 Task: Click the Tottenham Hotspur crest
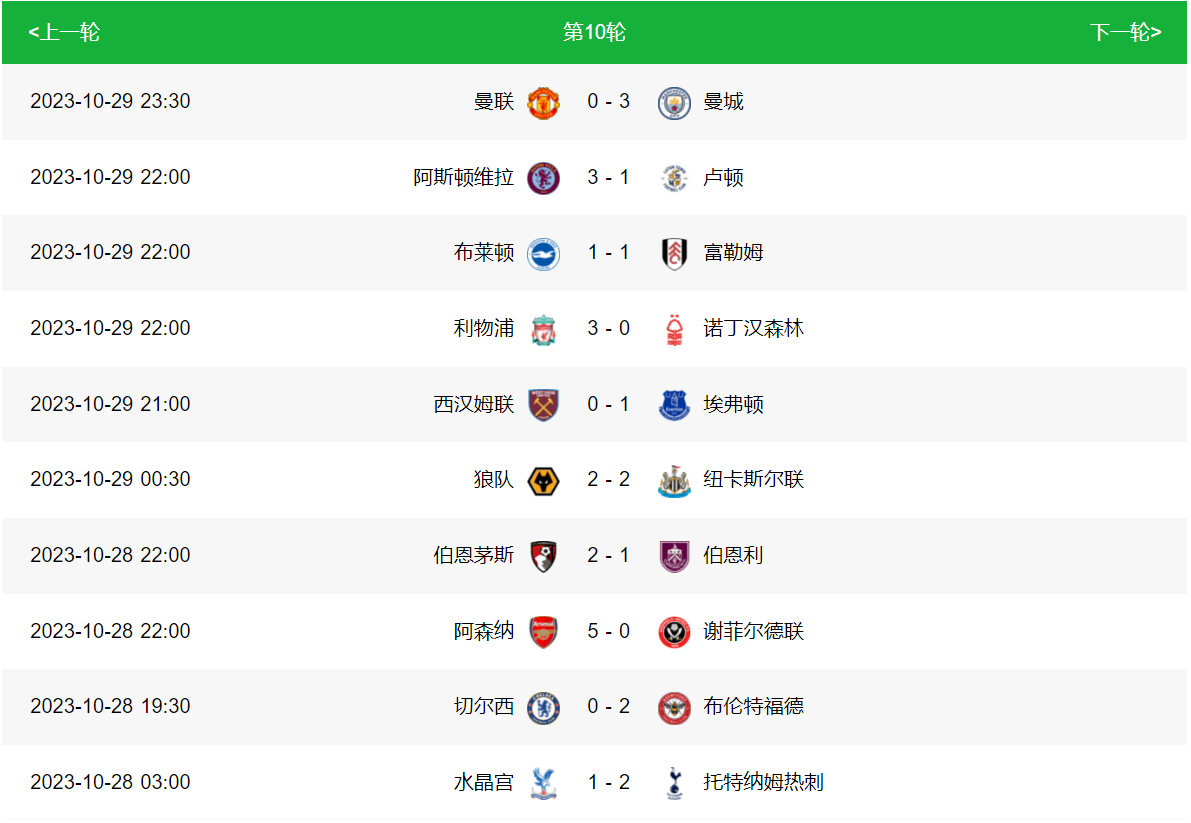(x=674, y=782)
